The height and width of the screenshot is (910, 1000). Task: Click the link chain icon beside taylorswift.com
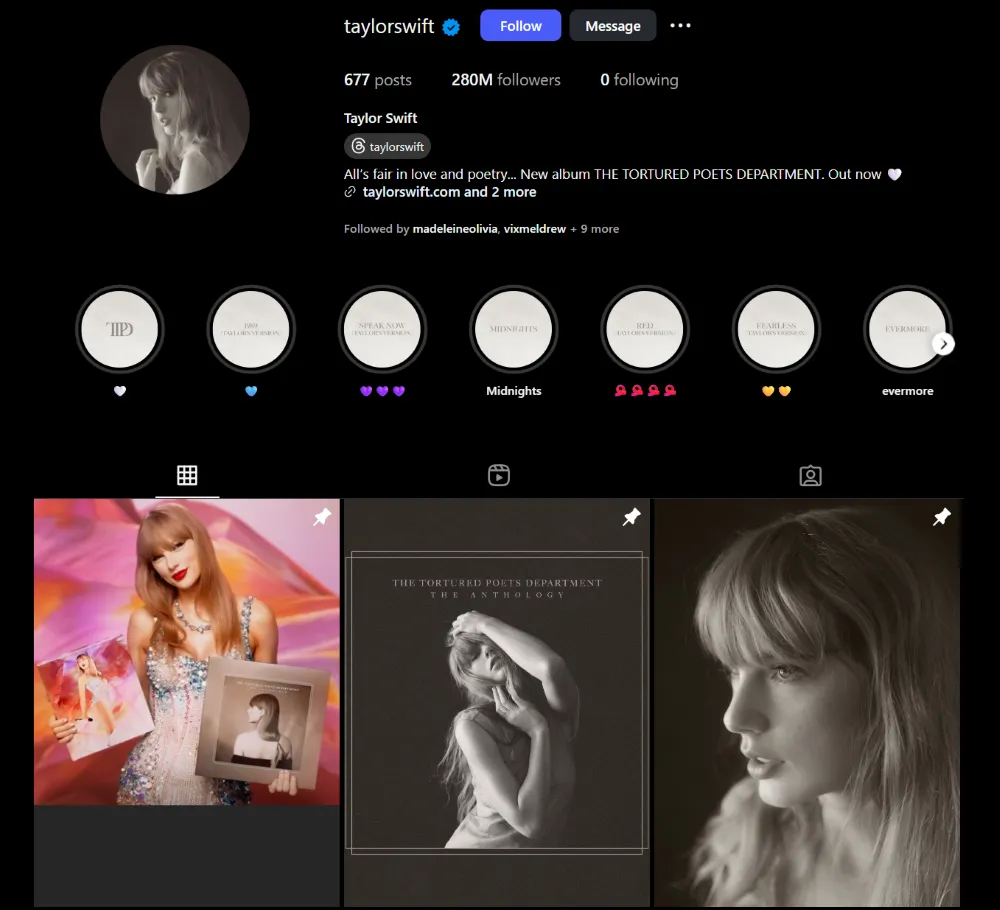(x=349, y=192)
